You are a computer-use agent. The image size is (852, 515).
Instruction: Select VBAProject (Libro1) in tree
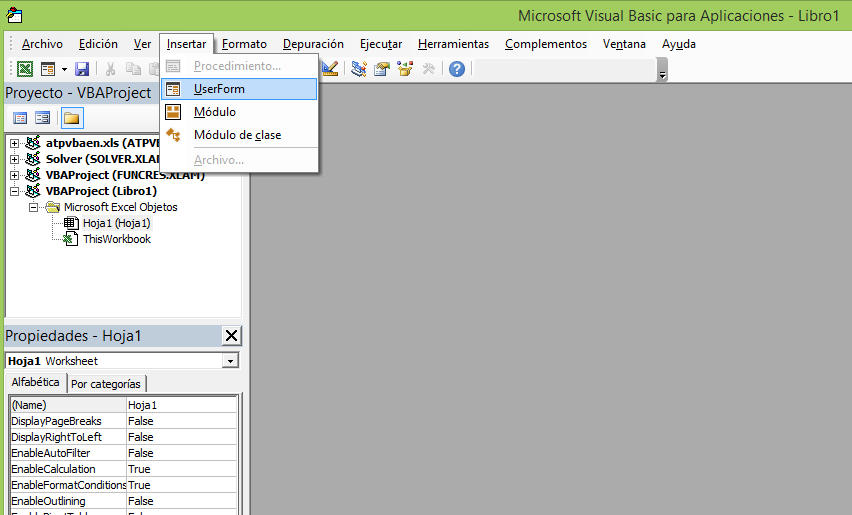point(101,191)
